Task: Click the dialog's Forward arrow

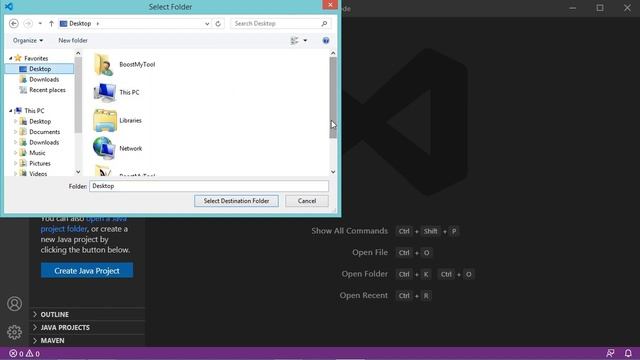Action: [x=28, y=24]
